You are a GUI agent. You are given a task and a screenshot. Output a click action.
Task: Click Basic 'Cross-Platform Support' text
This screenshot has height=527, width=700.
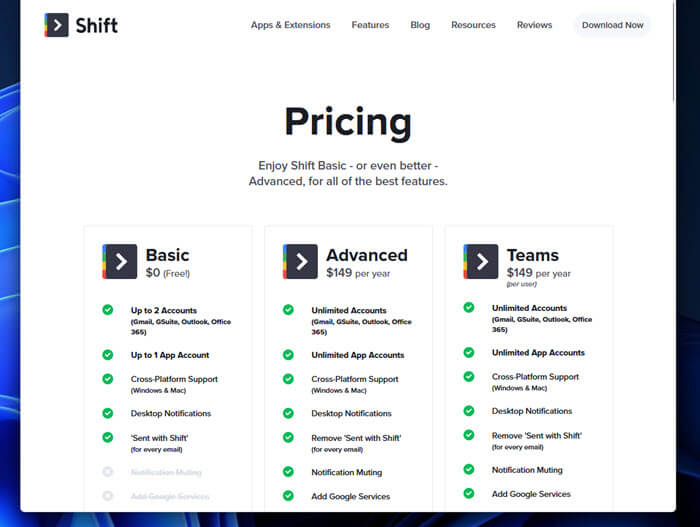pos(174,379)
